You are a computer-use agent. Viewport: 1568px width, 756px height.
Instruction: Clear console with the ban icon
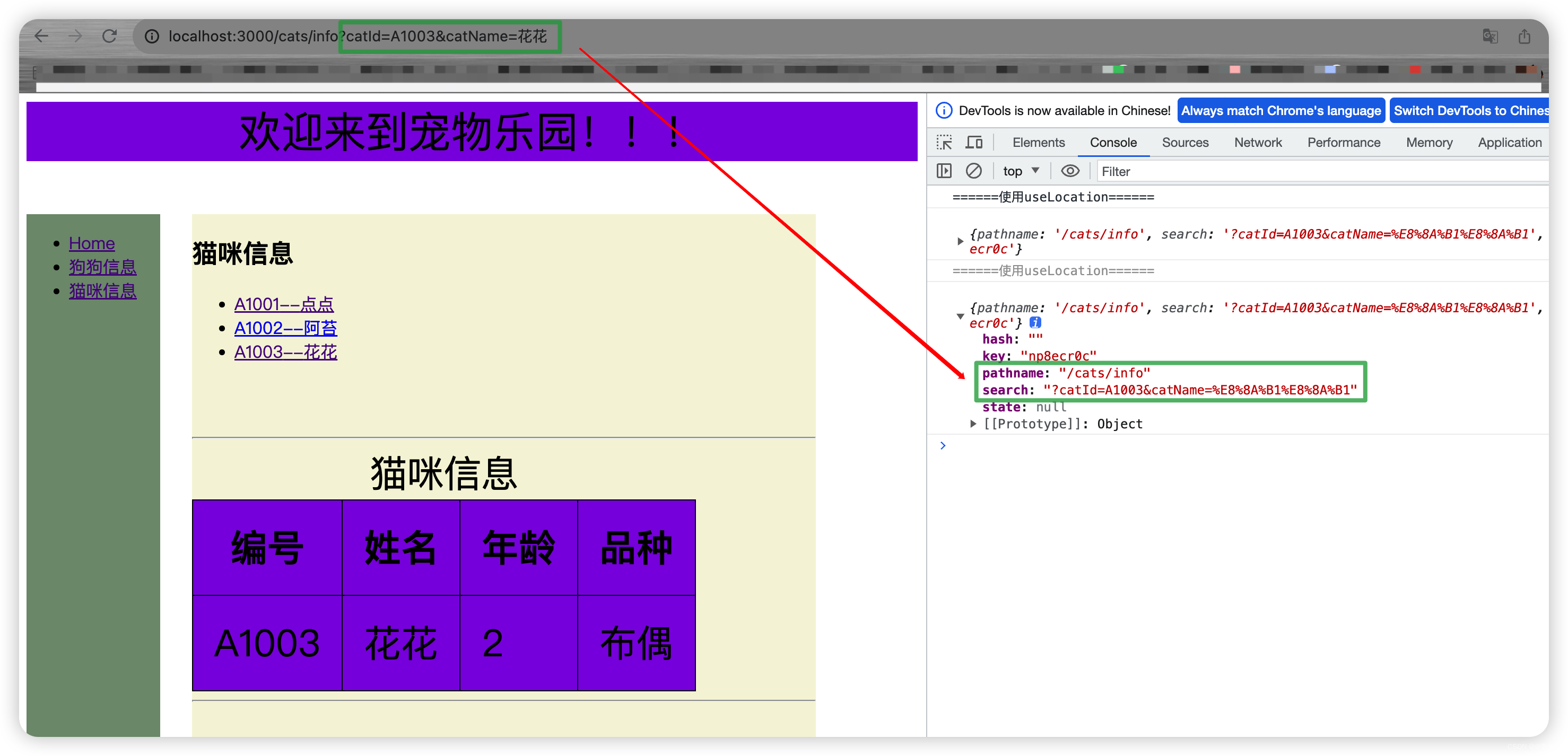tap(973, 171)
